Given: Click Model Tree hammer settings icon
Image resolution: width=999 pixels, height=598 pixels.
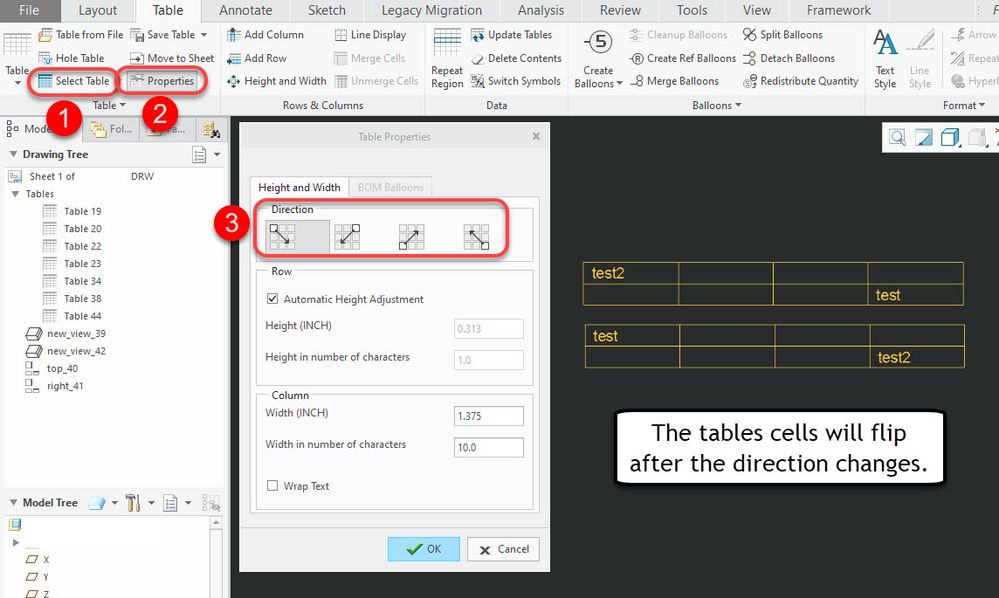Looking at the screenshot, I should [133, 503].
